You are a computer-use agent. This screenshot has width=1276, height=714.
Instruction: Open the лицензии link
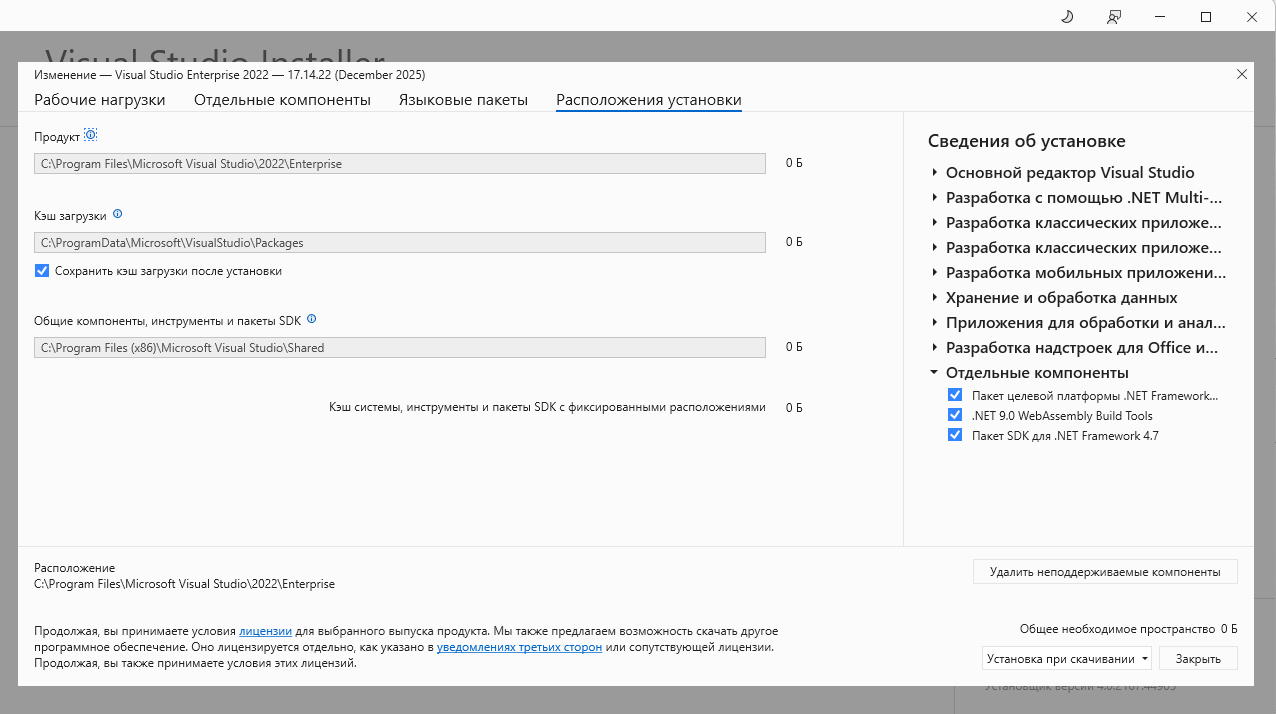tap(265, 632)
